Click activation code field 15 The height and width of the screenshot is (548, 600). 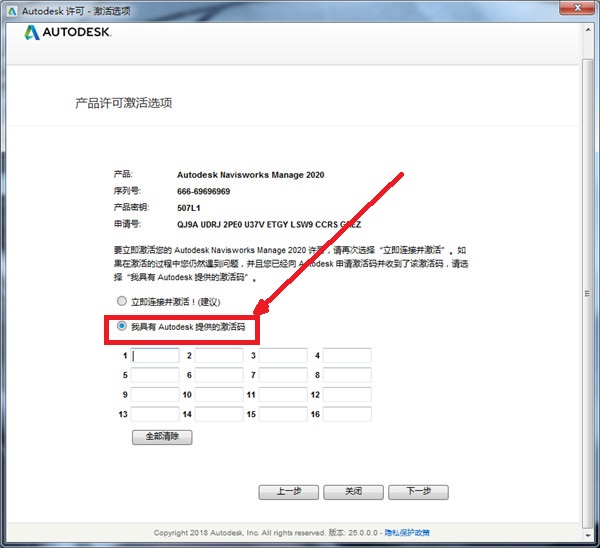tap(283, 414)
